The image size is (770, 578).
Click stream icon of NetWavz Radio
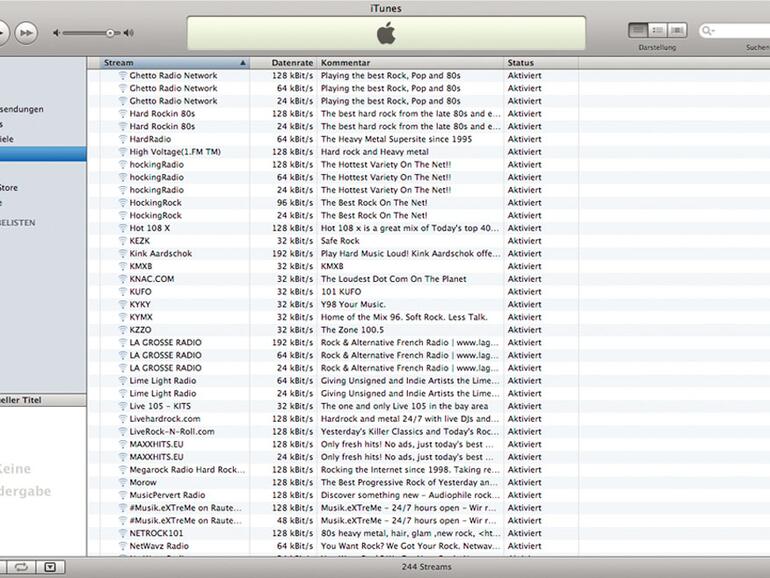tap(123, 546)
